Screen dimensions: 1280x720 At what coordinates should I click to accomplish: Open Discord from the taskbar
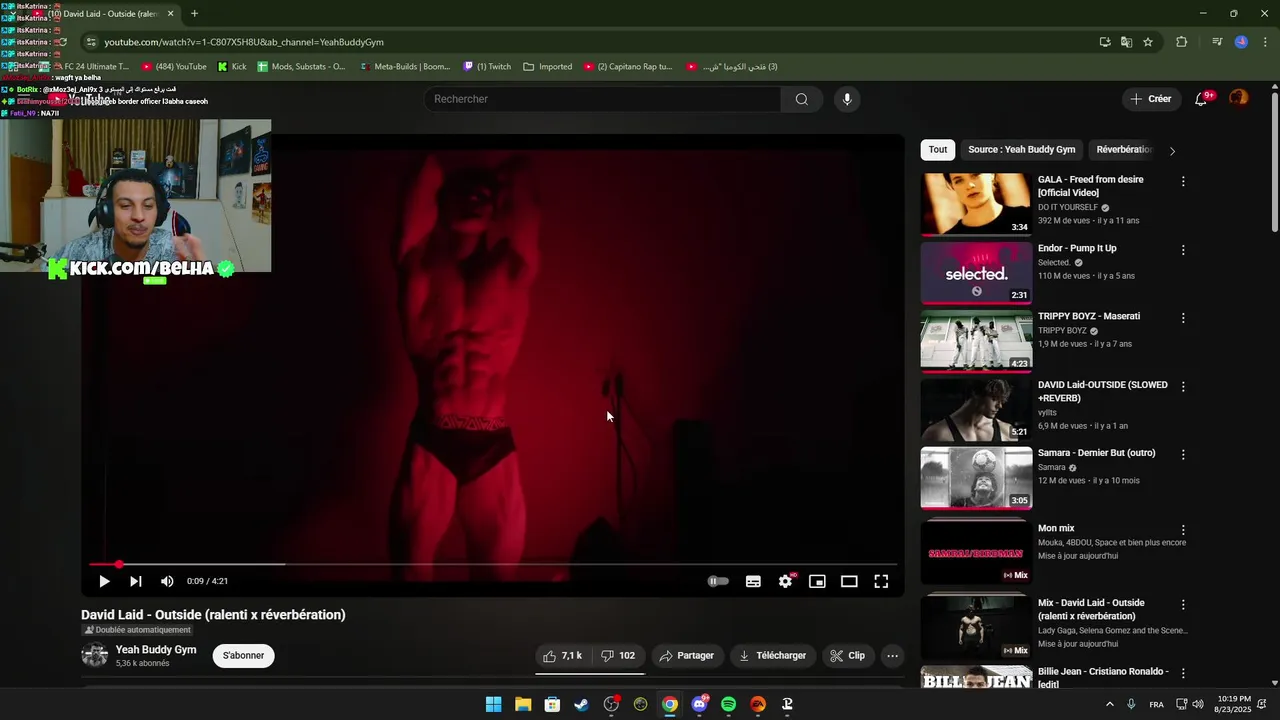pos(699,704)
